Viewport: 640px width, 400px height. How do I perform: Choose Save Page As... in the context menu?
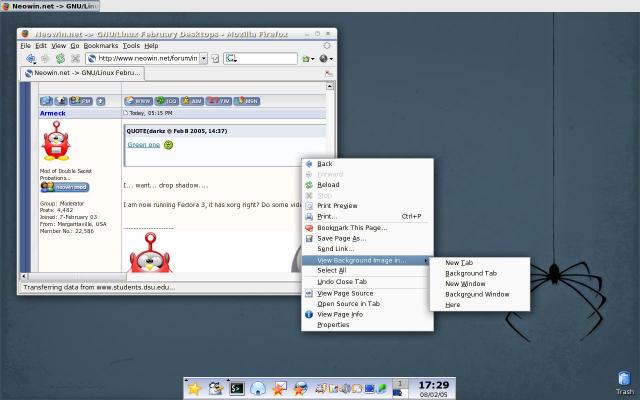tap(367, 238)
